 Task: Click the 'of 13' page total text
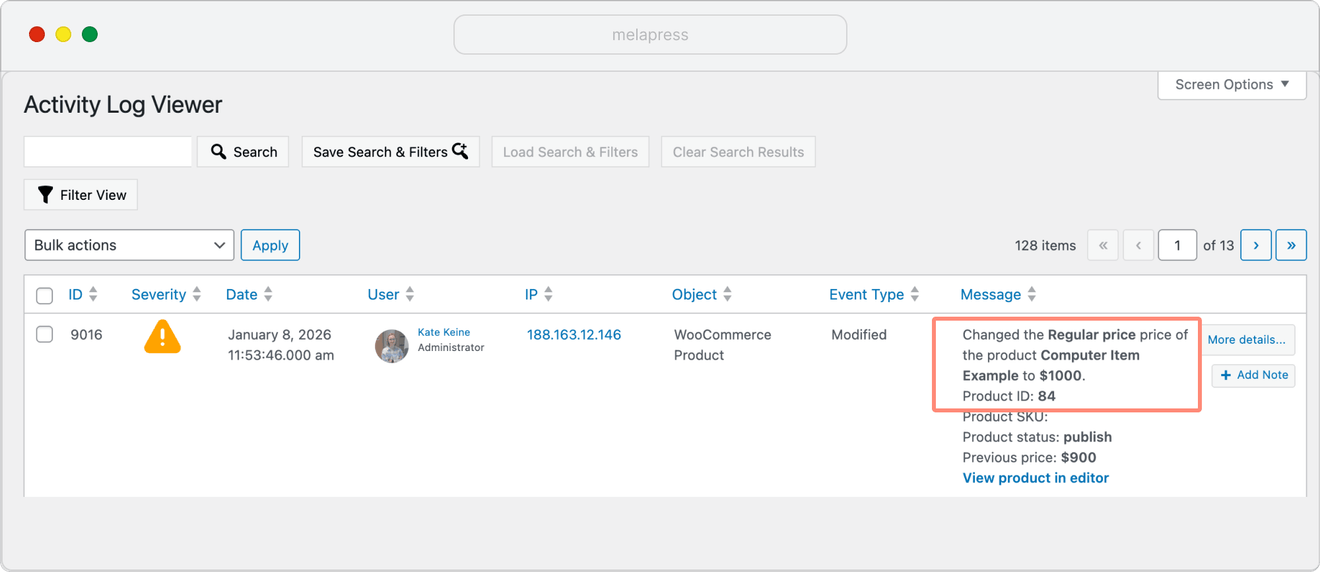(1218, 245)
